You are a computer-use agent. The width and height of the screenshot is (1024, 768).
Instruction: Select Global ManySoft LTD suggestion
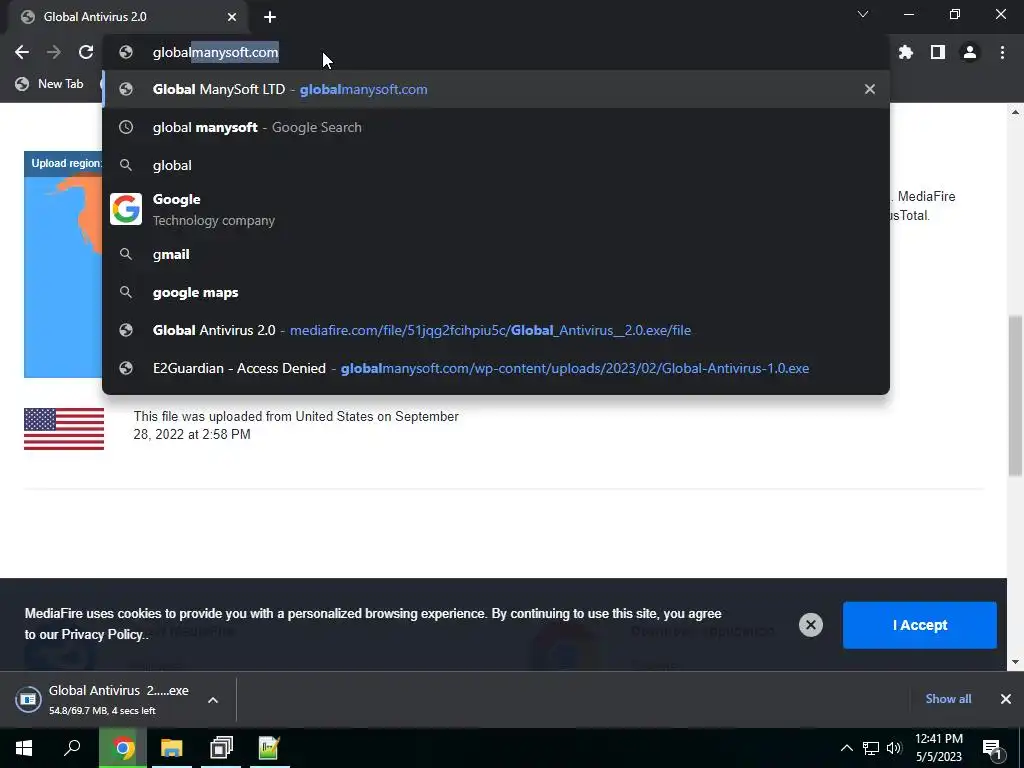click(496, 89)
